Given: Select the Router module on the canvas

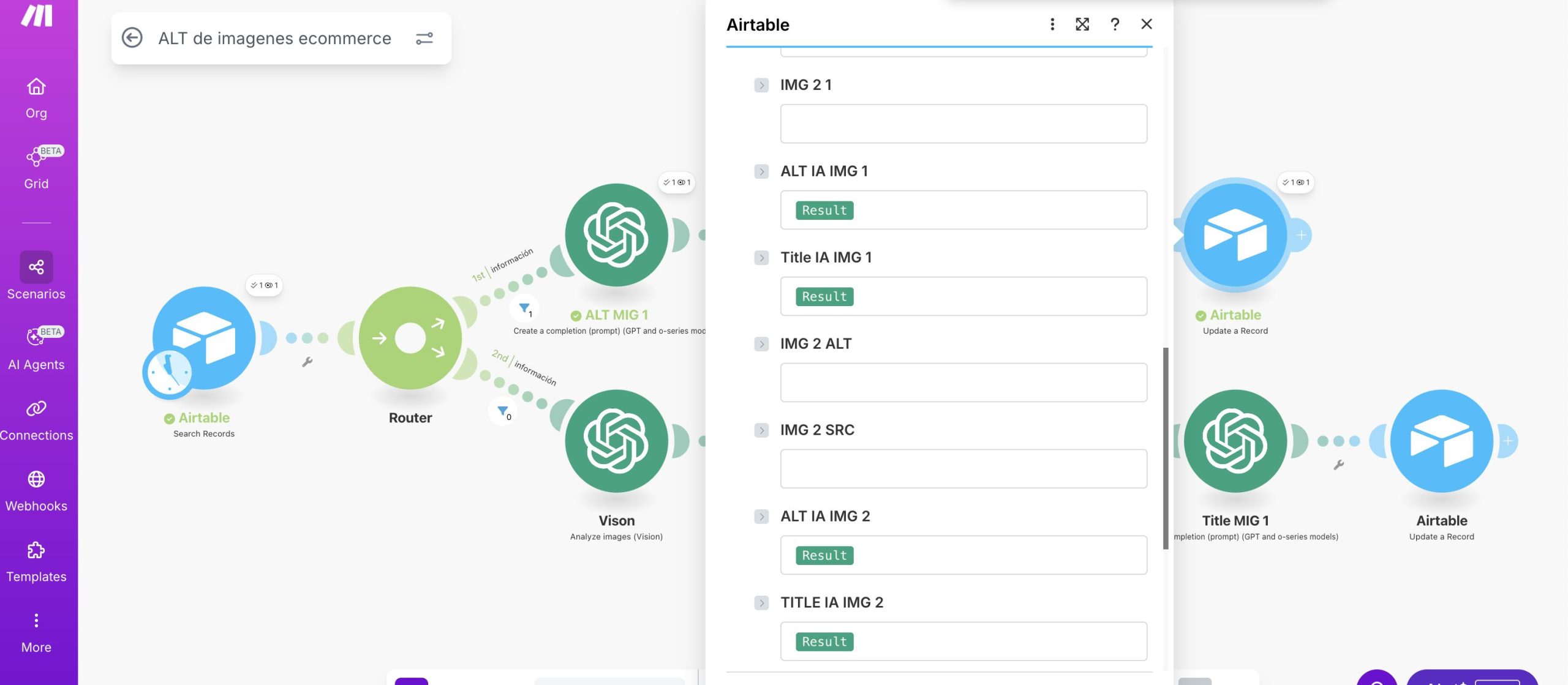Looking at the screenshot, I should pos(409,337).
